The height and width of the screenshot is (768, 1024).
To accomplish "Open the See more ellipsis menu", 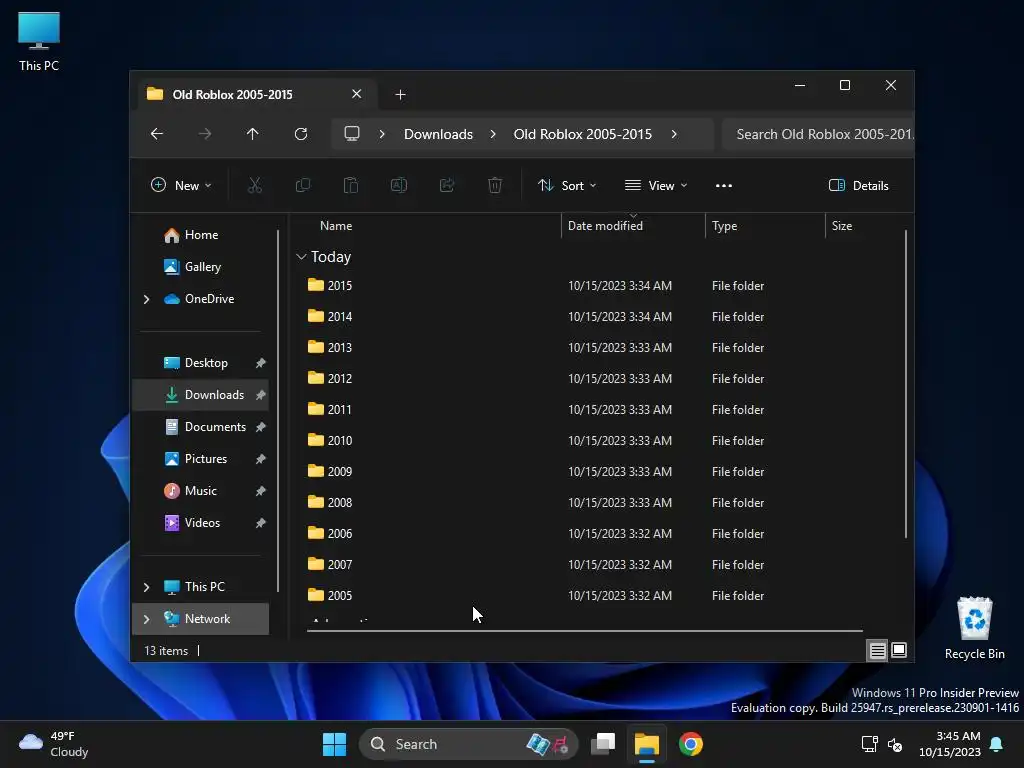I will pyautogui.click(x=724, y=185).
